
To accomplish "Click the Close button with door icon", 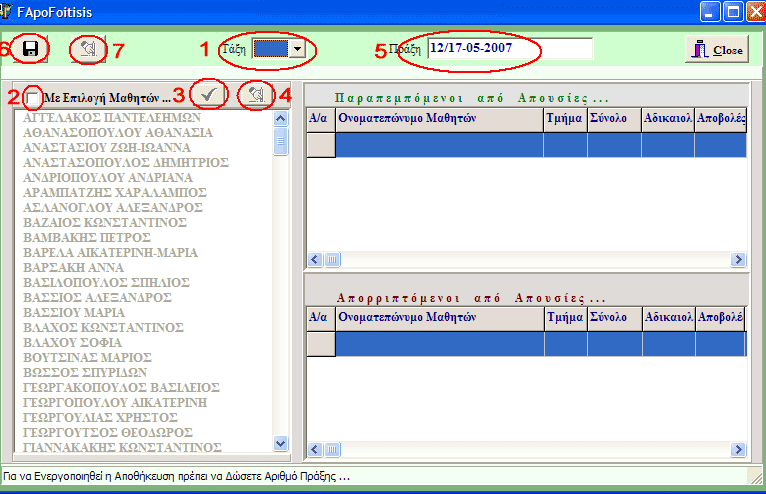I will (x=716, y=49).
